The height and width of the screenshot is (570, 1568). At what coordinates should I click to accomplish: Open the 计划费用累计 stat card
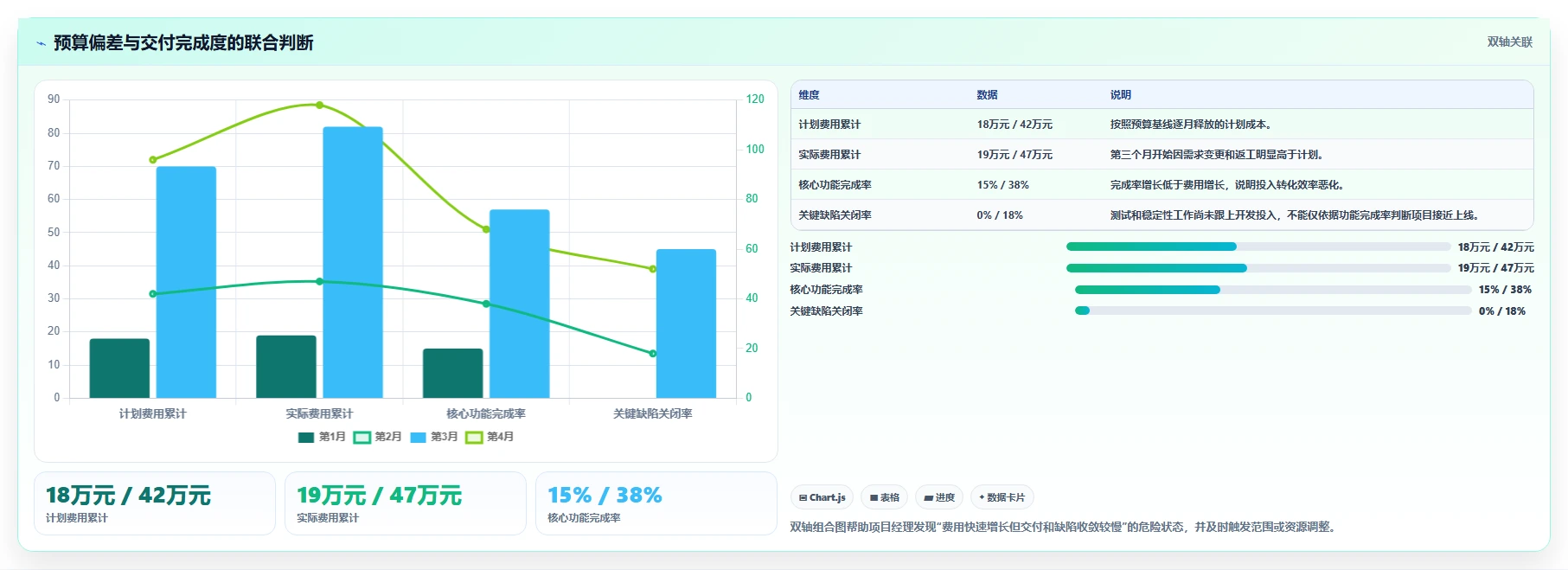(155, 503)
